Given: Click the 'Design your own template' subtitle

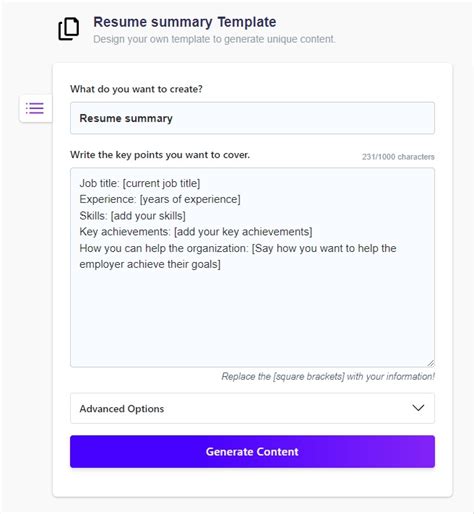Looking at the screenshot, I should pos(214,39).
